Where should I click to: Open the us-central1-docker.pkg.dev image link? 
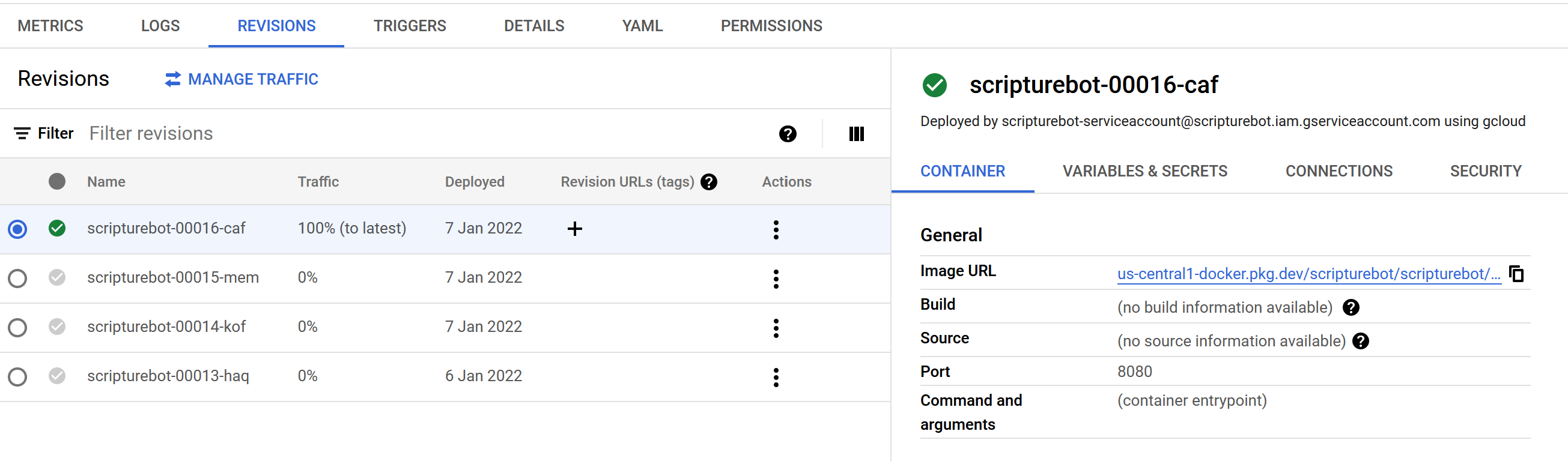[x=1308, y=274]
